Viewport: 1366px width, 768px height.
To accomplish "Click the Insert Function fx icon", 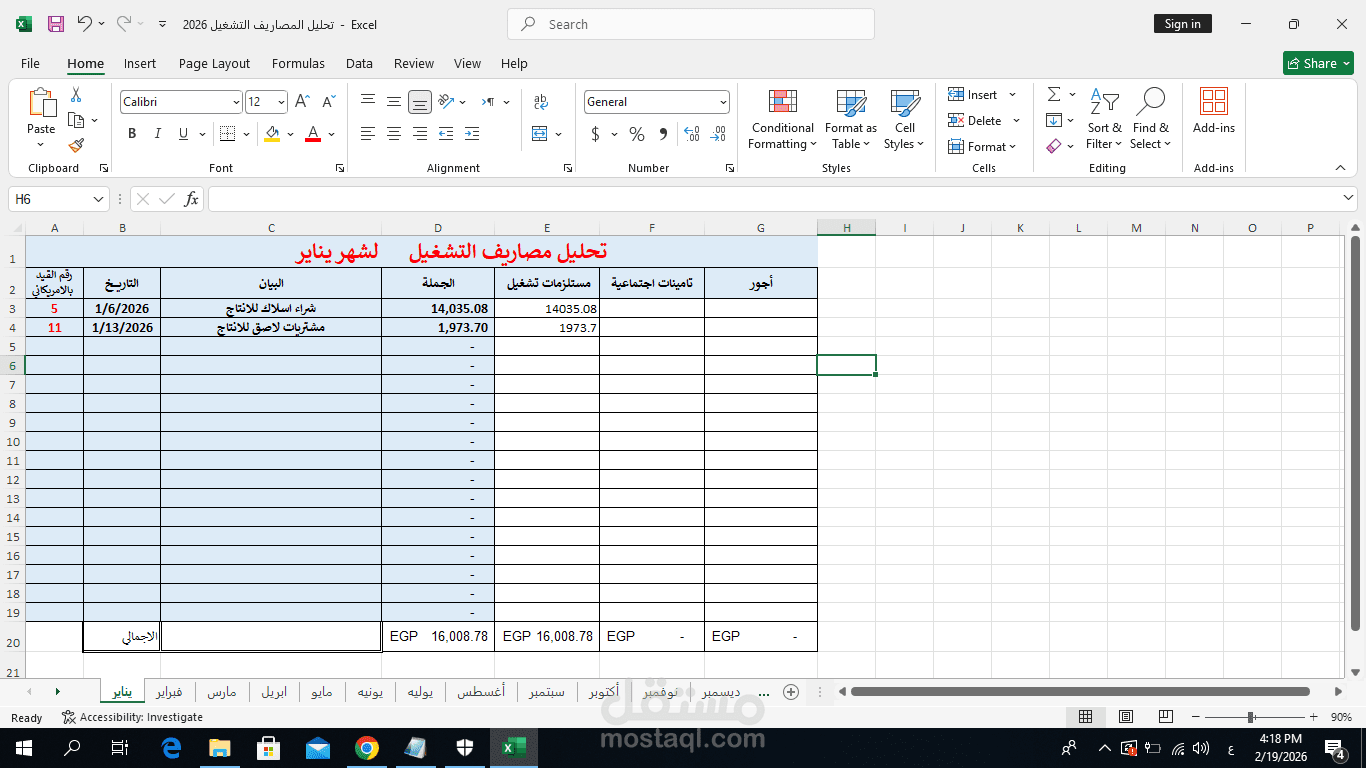I will pyautogui.click(x=191, y=199).
